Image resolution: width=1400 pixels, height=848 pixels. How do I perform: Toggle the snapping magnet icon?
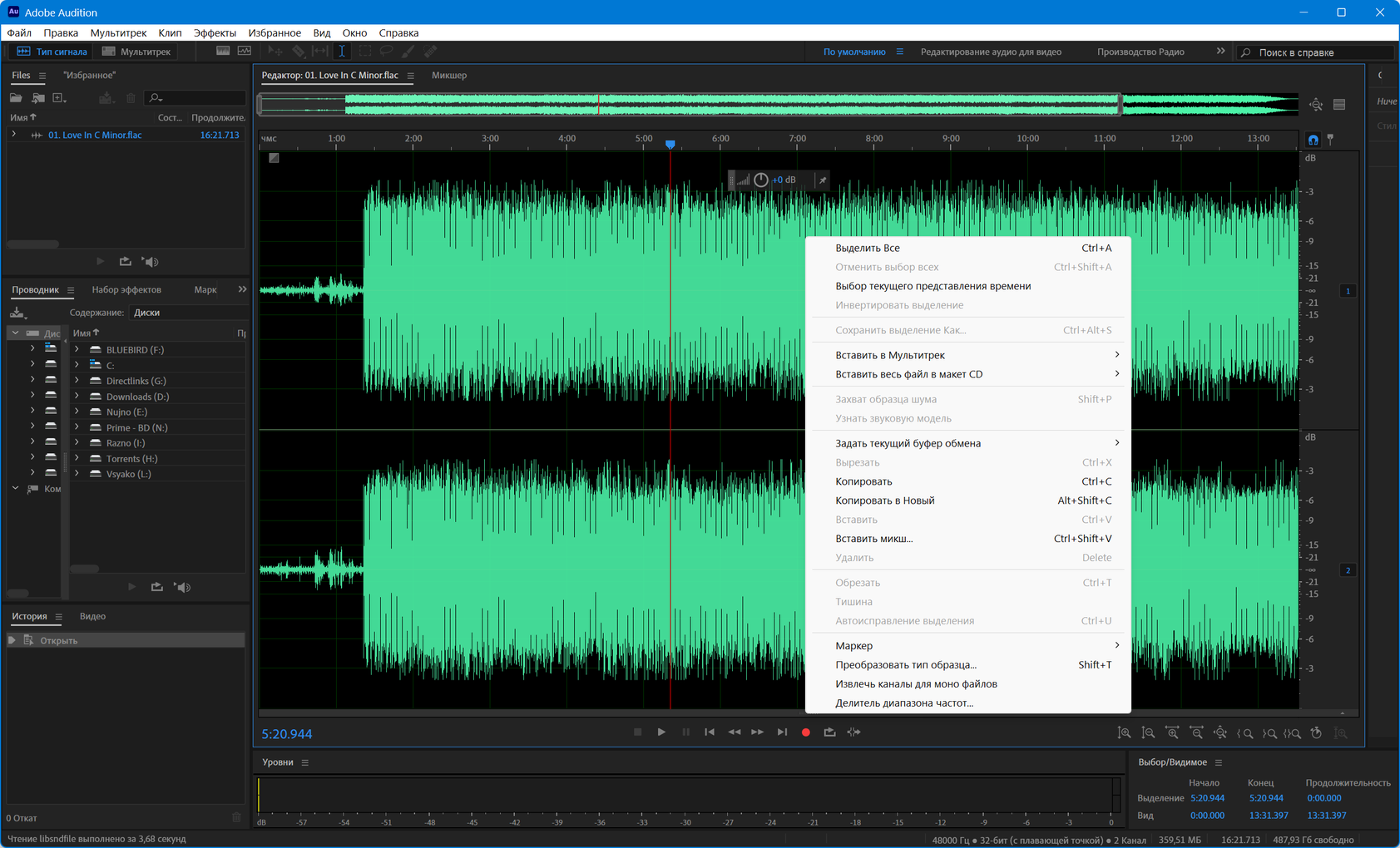(1313, 140)
